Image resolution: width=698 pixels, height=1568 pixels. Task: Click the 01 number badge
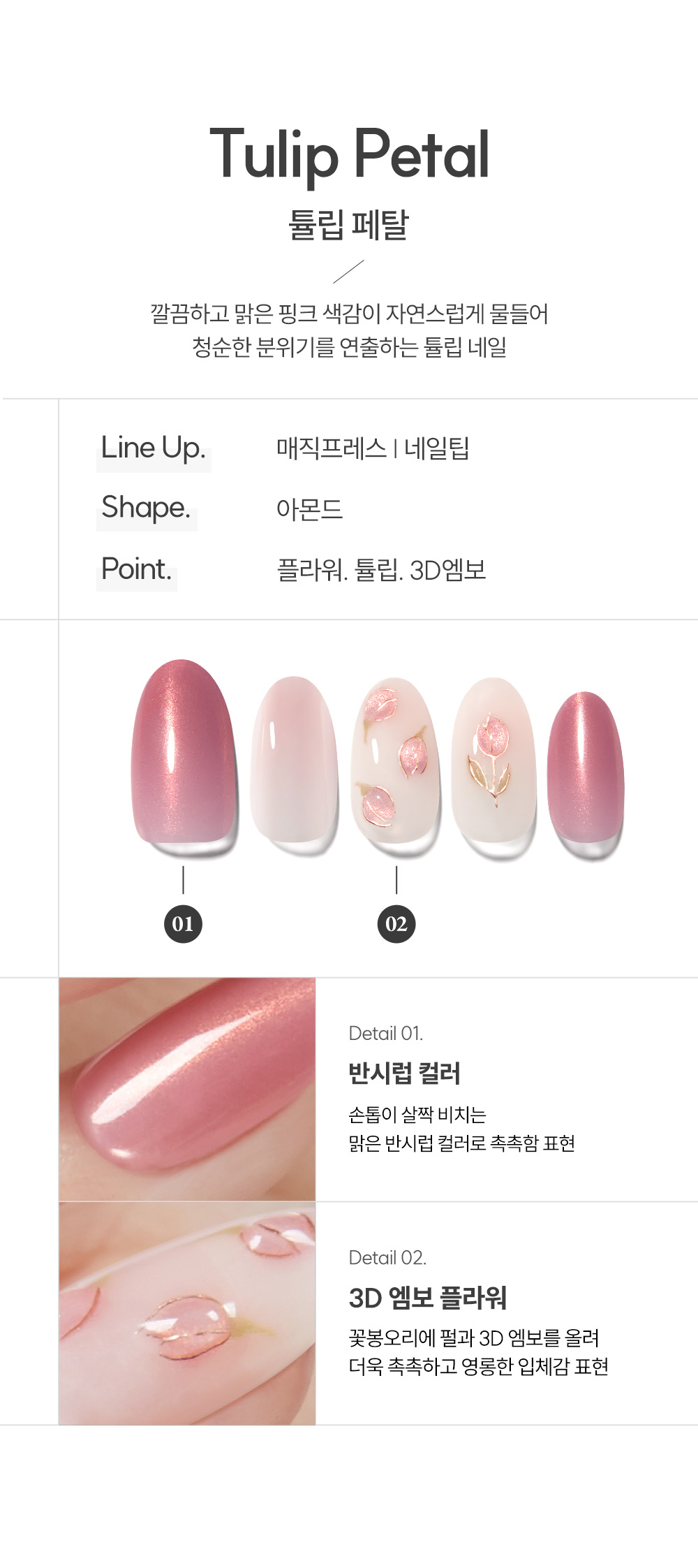click(x=183, y=924)
